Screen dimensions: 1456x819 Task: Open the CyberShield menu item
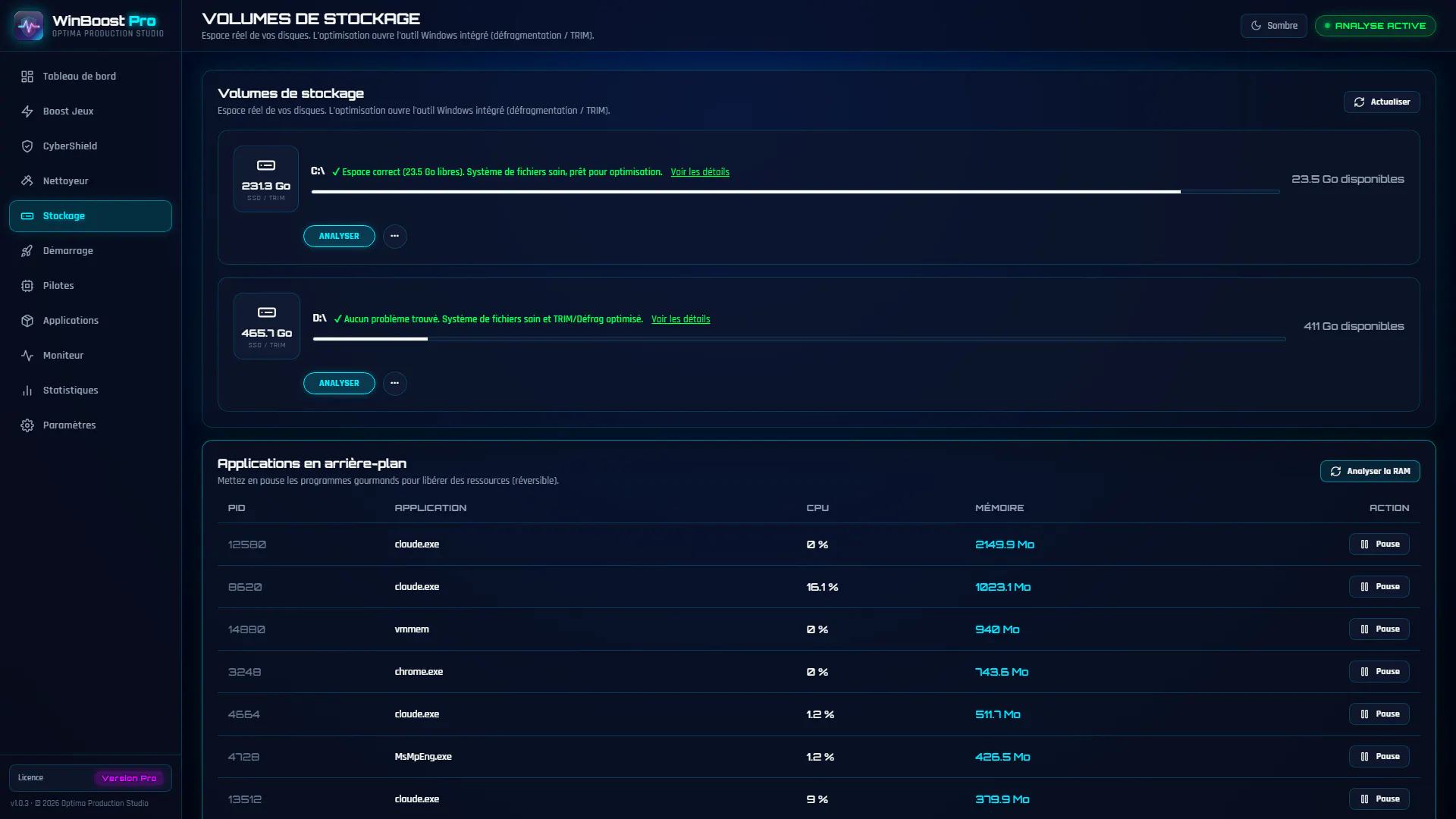point(90,146)
